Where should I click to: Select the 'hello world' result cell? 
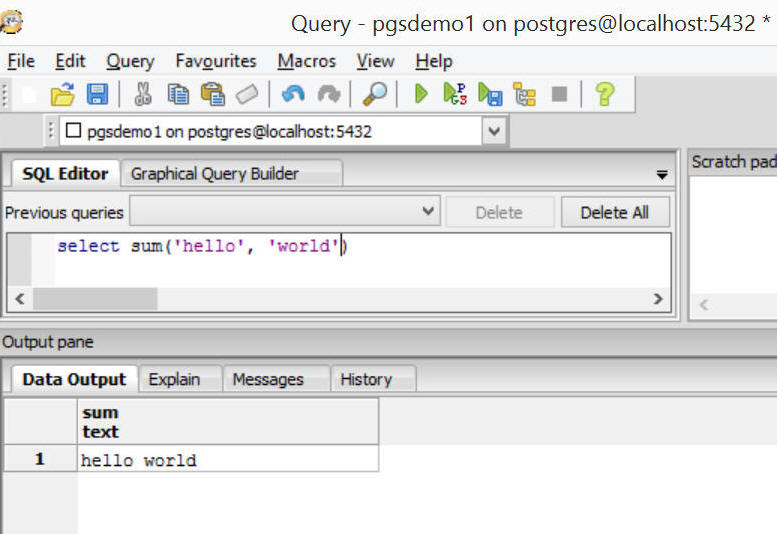(x=227, y=458)
